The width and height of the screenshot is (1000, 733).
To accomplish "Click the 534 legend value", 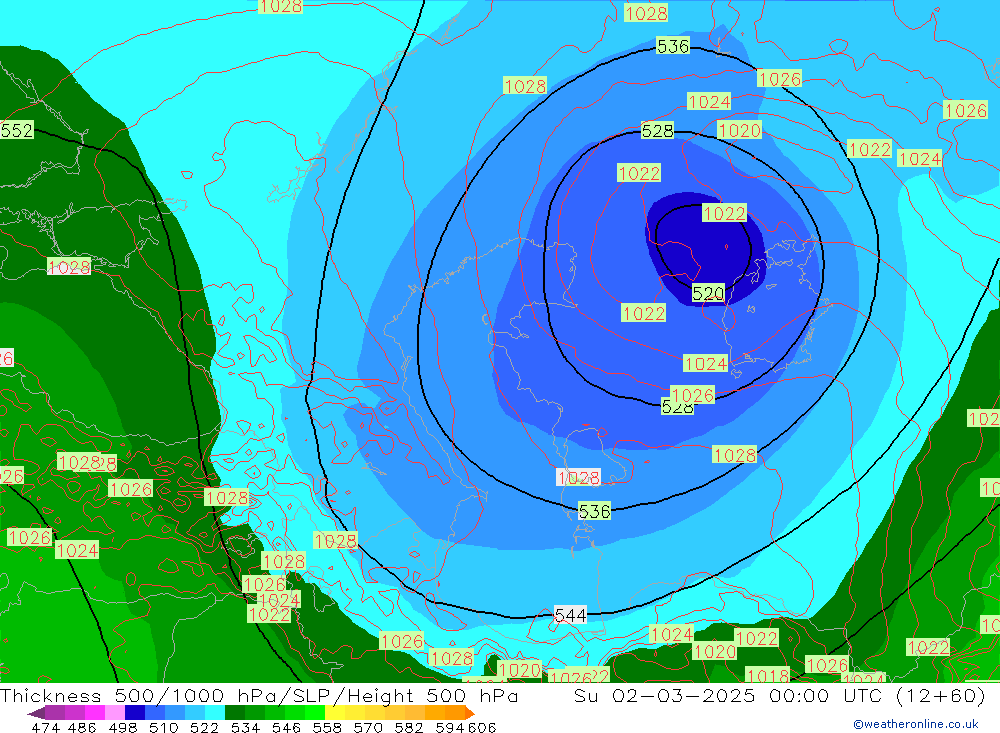I will click(245, 727).
